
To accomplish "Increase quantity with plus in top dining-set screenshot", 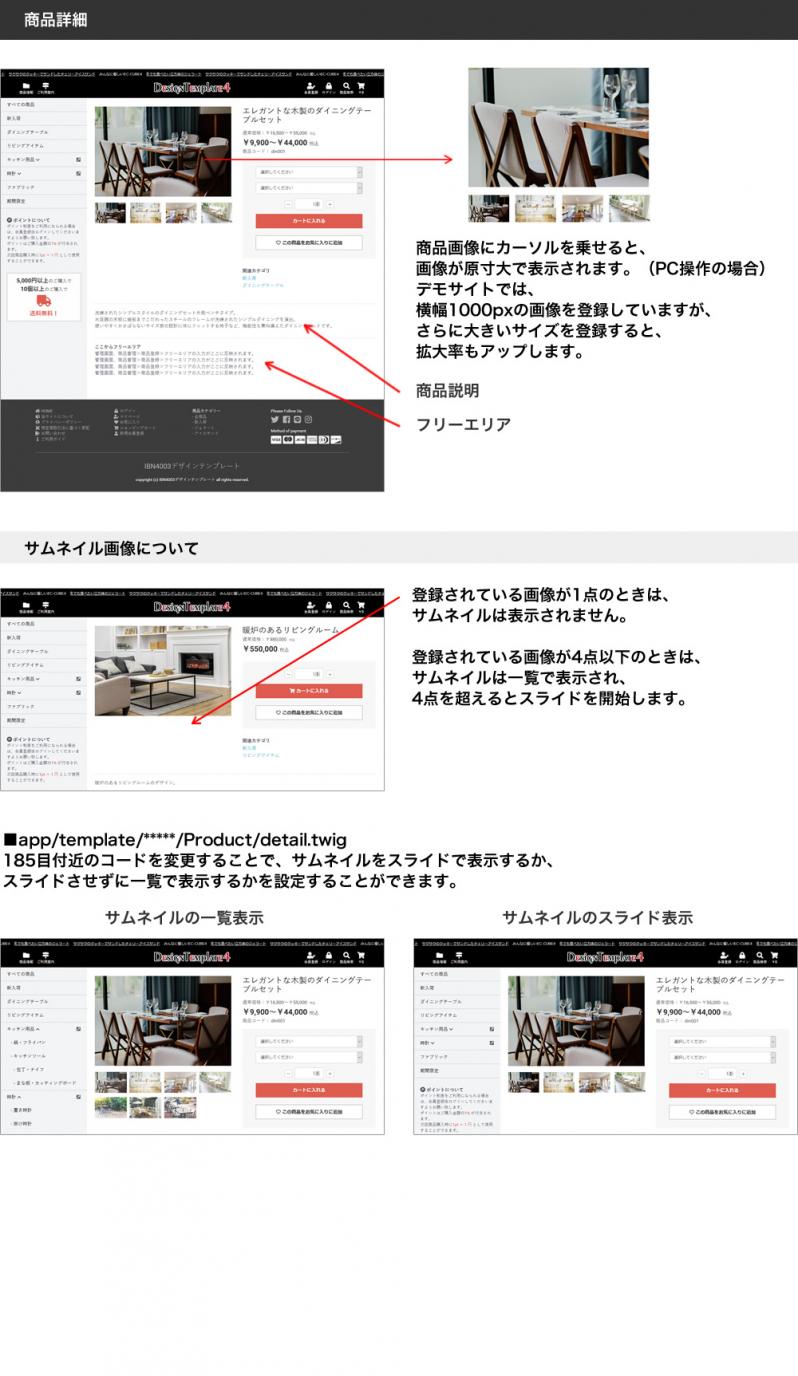I will point(330,204).
